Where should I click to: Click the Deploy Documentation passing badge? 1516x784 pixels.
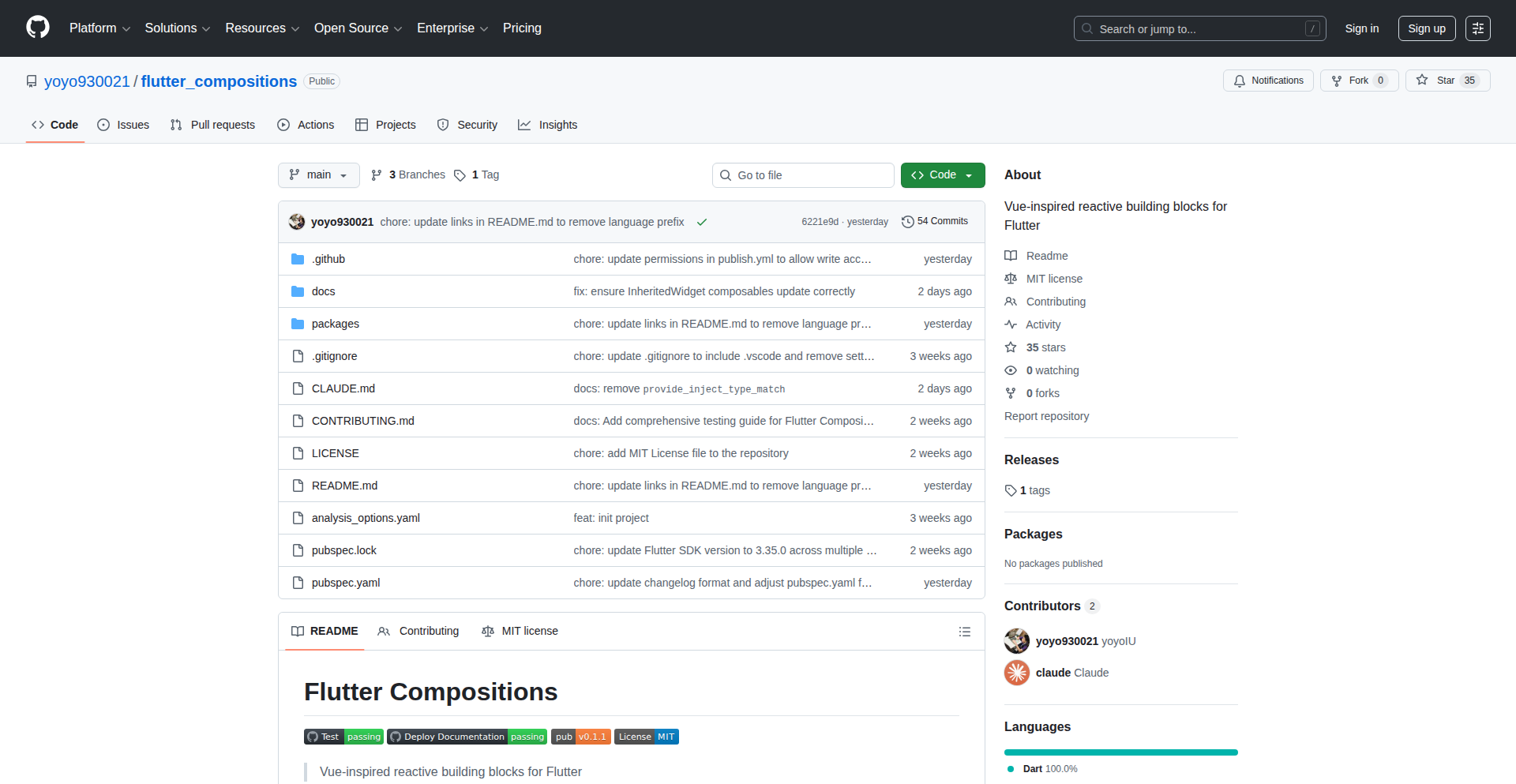pyautogui.click(x=467, y=736)
